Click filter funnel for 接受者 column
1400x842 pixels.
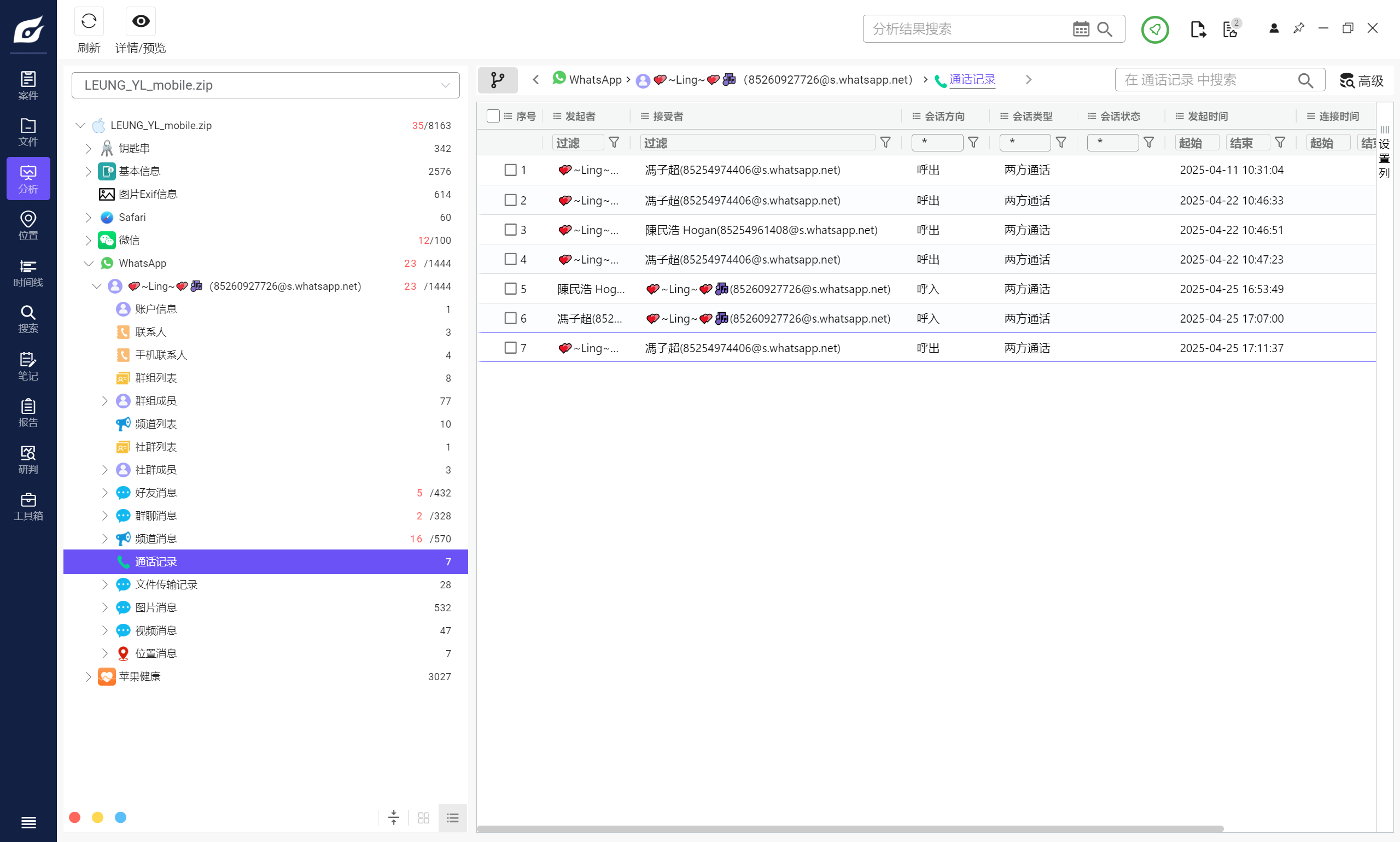pyautogui.click(x=885, y=142)
